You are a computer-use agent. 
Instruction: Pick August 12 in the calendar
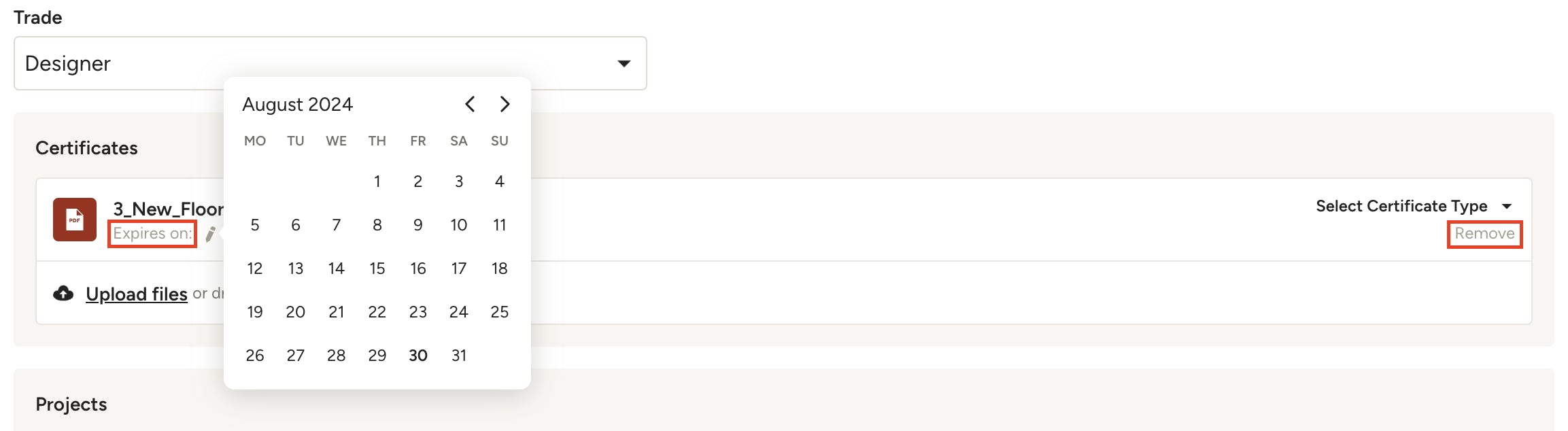click(255, 269)
